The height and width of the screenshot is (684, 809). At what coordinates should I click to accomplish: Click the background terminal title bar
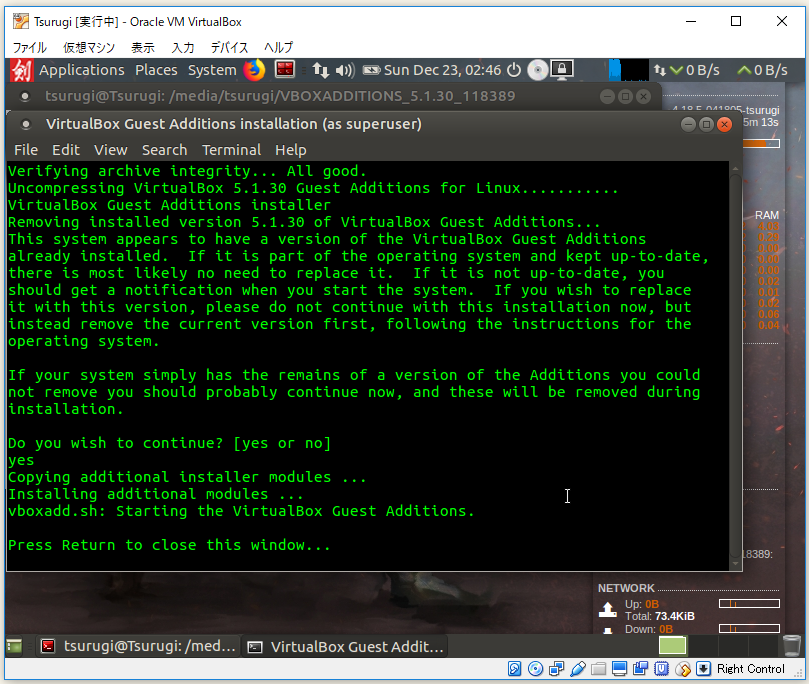pos(333,96)
